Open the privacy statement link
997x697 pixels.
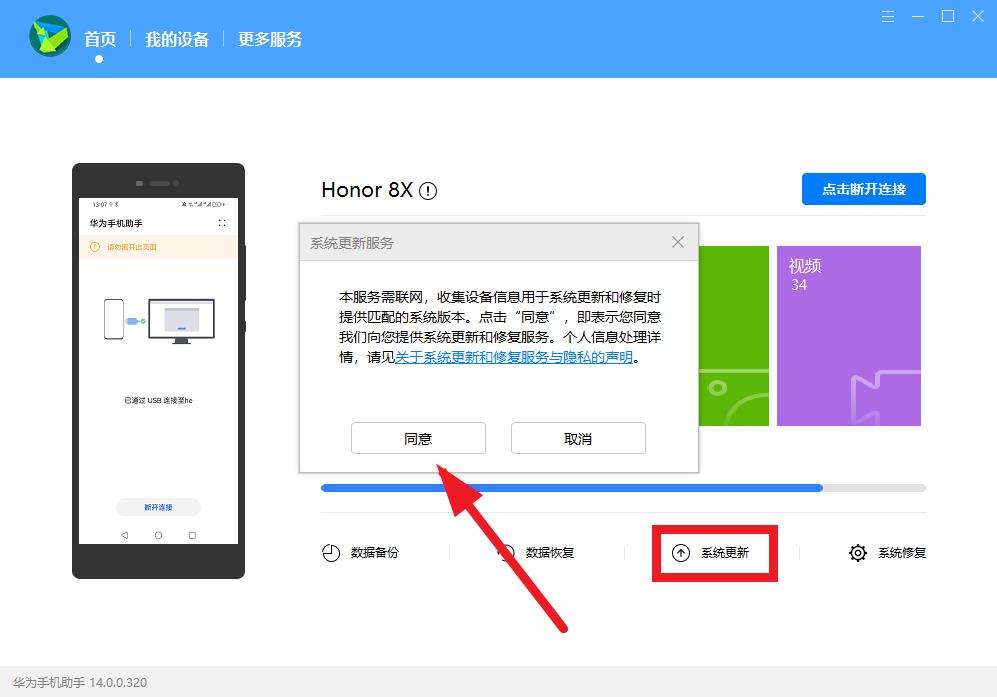(x=514, y=357)
